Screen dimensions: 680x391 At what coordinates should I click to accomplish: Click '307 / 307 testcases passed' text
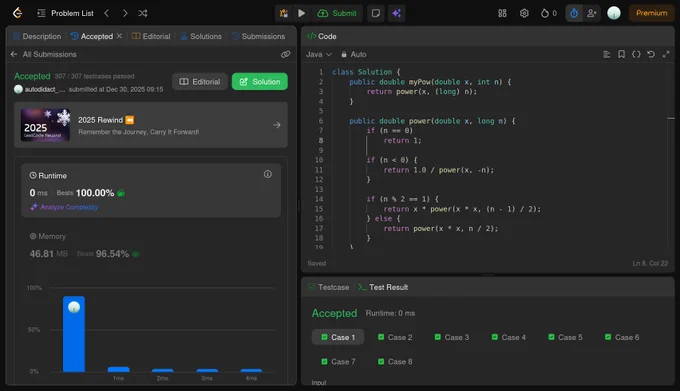[x=94, y=76]
